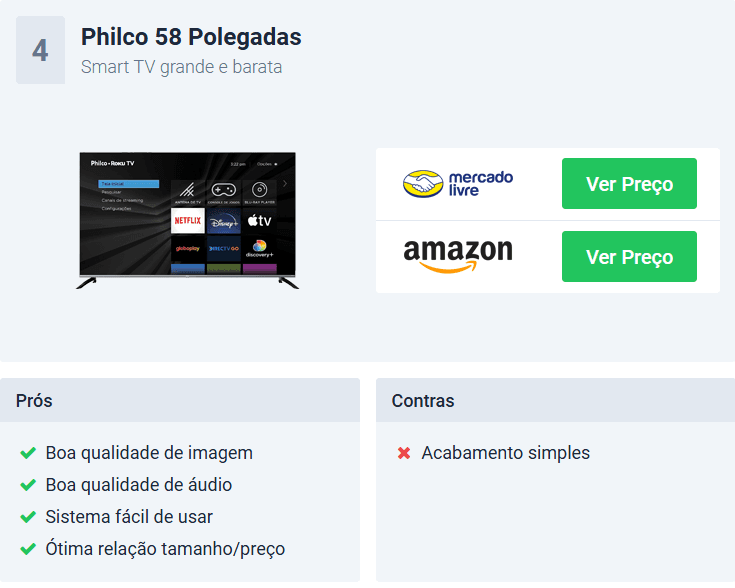
Task: Click the Netflix tile on TV screen
Action: [188, 220]
